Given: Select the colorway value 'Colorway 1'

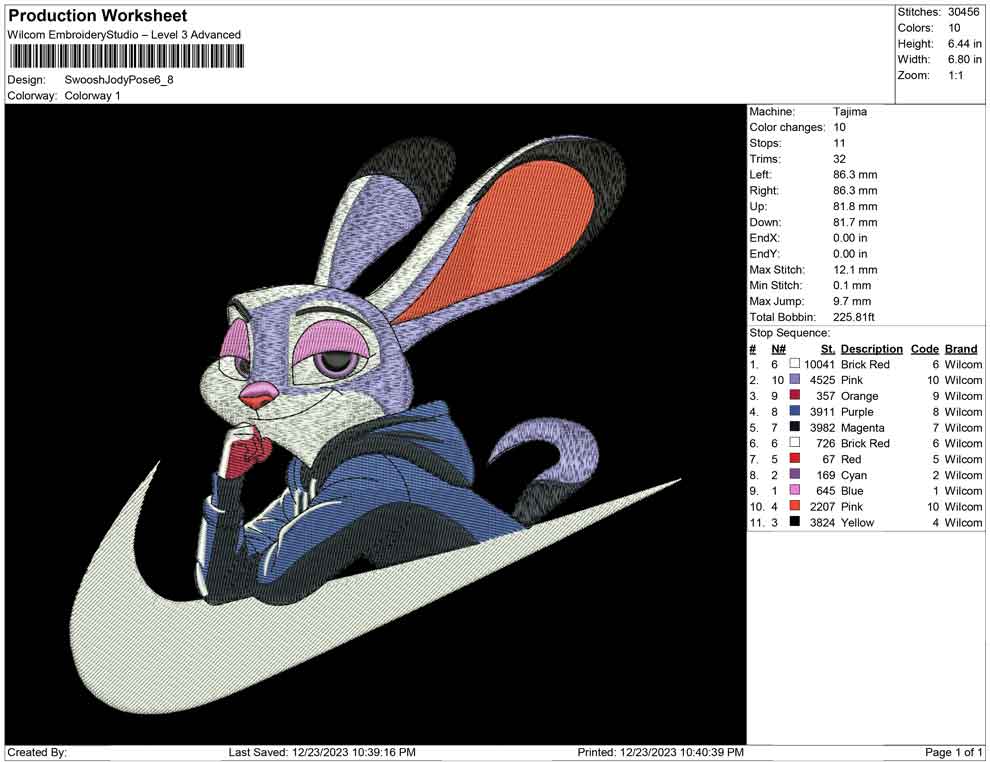Looking at the screenshot, I should 92,96.
